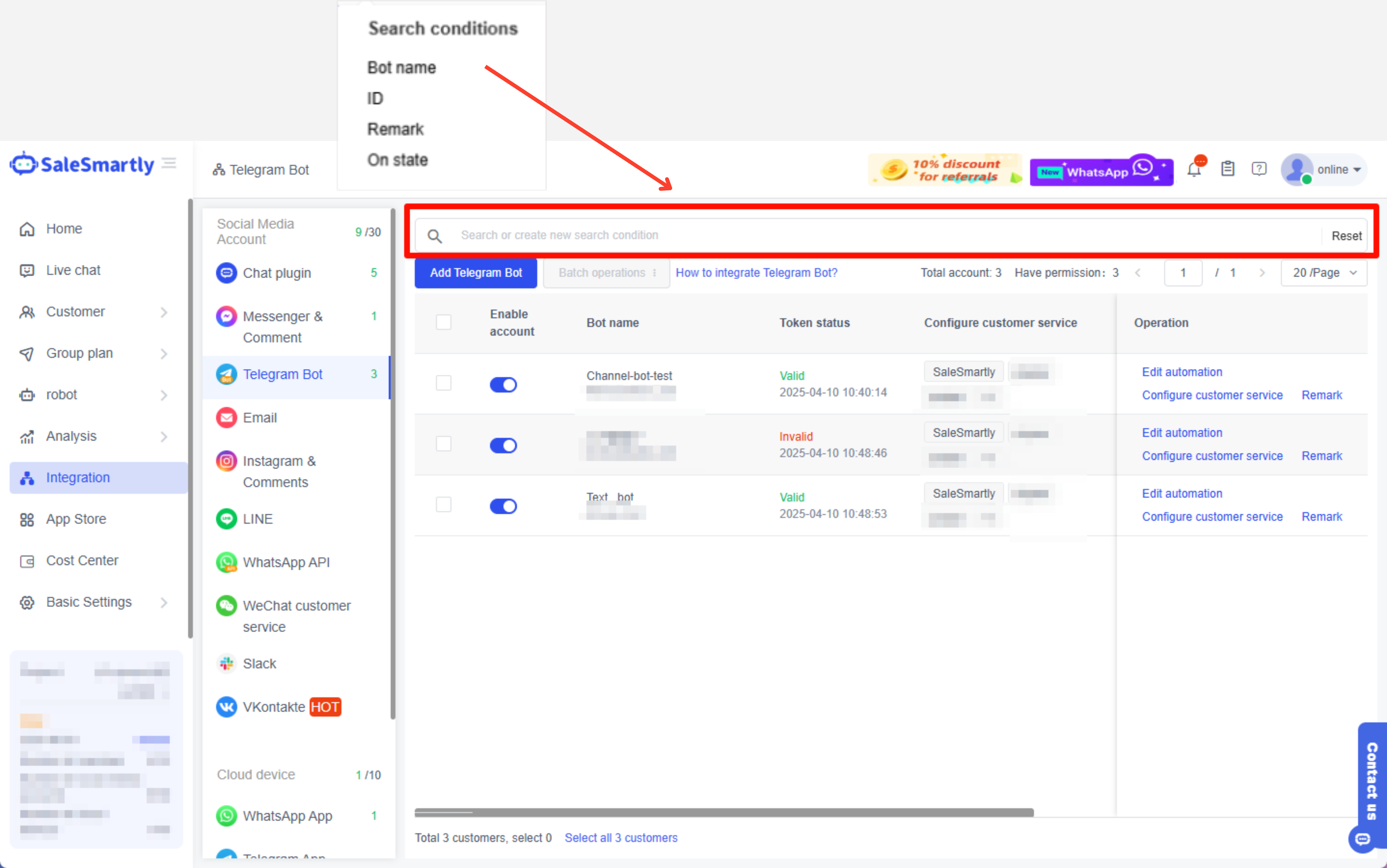
Task: Check the select-all header checkbox
Action: 443,322
